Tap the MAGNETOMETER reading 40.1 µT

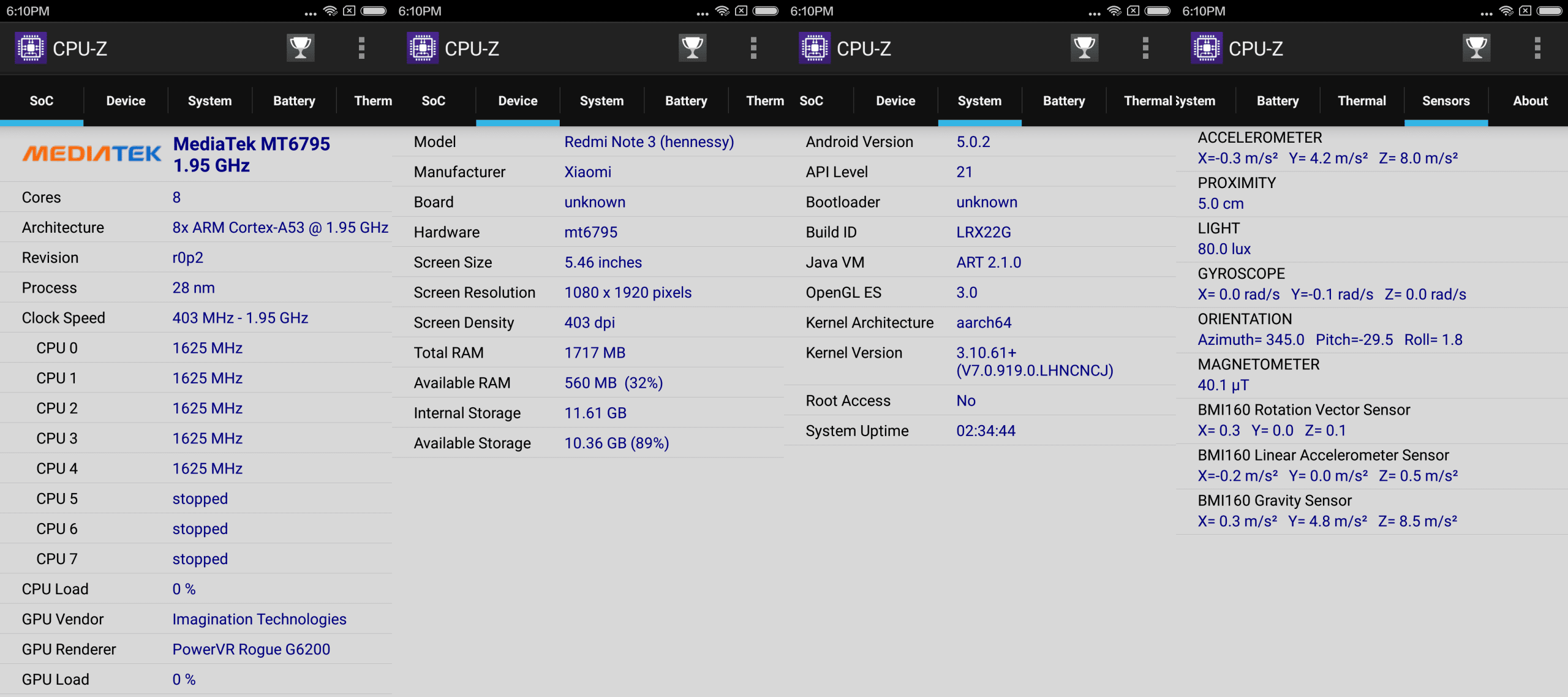click(x=1223, y=385)
